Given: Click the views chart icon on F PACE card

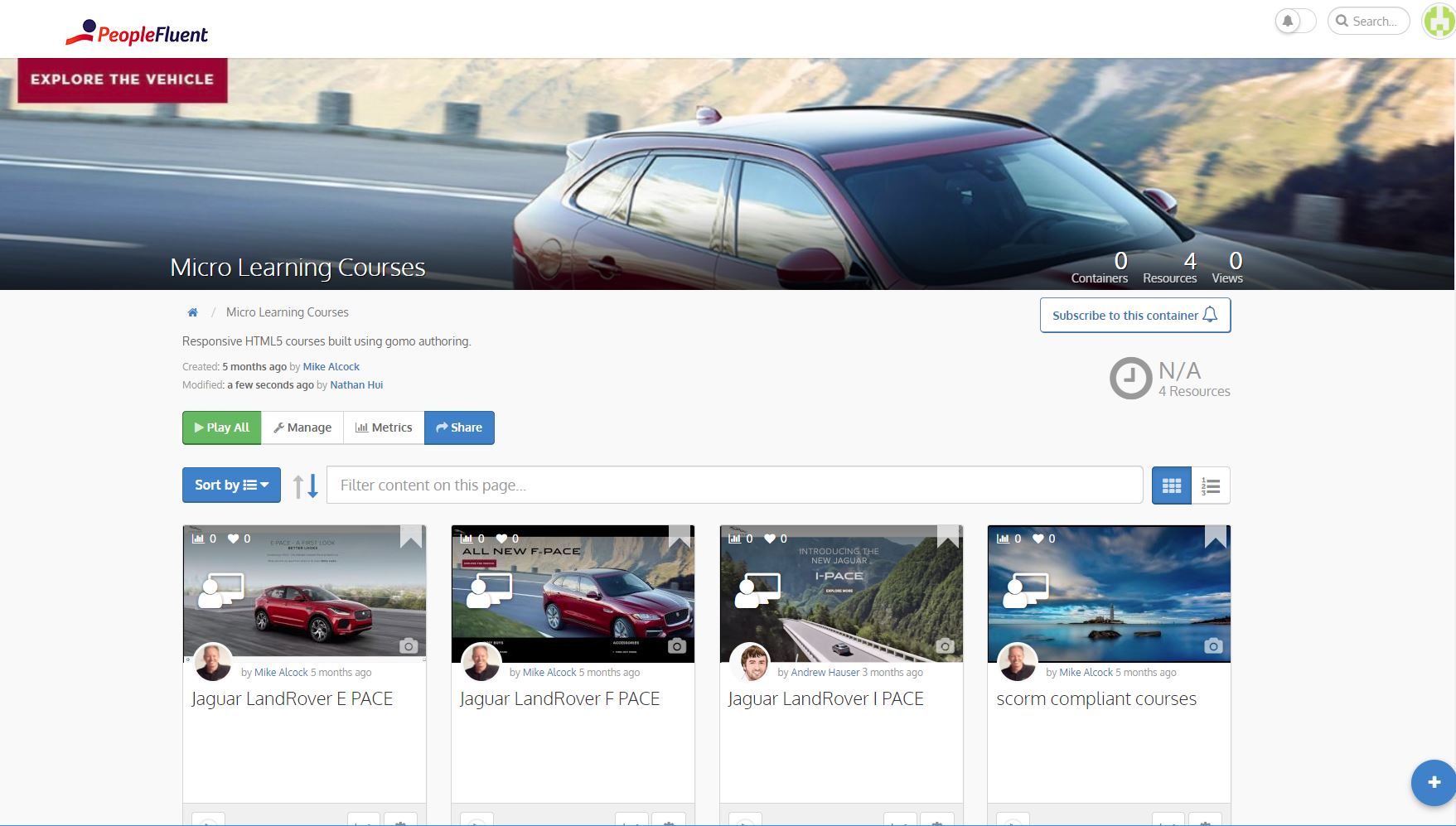Looking at the screenshot, I should click(x=466, y=539).
